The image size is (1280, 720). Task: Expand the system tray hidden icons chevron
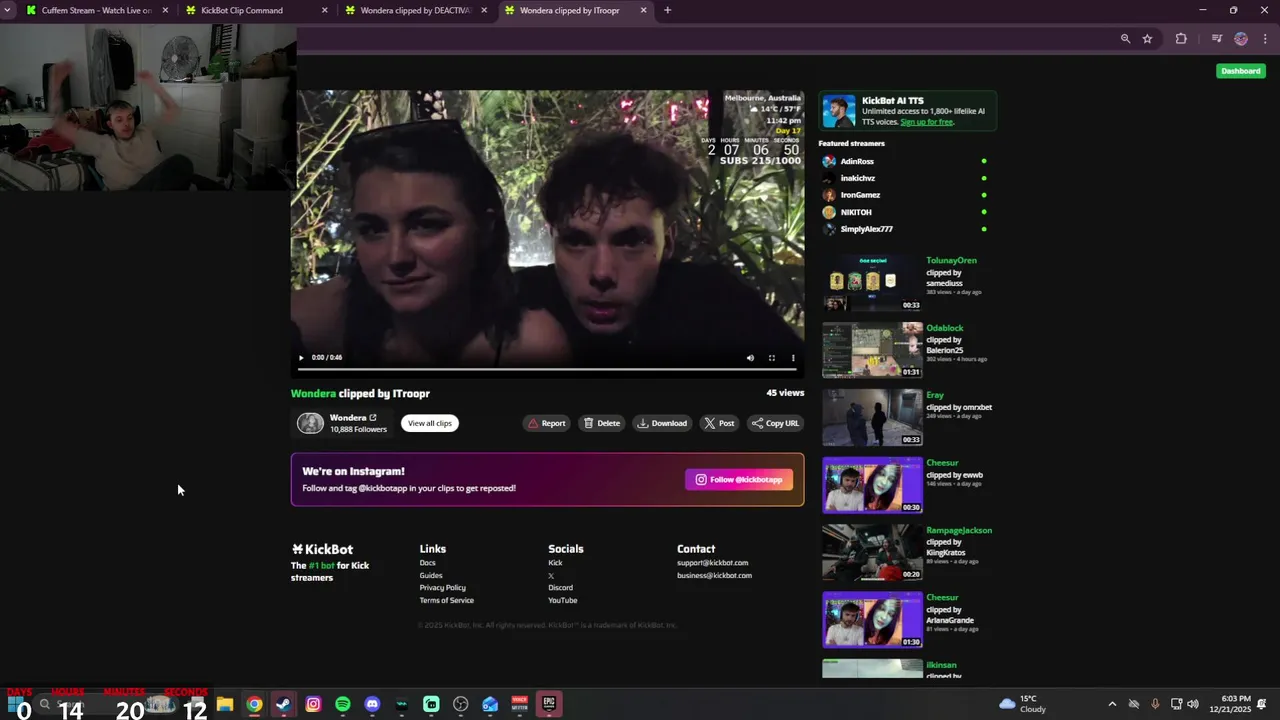[x=1112, y=704]
